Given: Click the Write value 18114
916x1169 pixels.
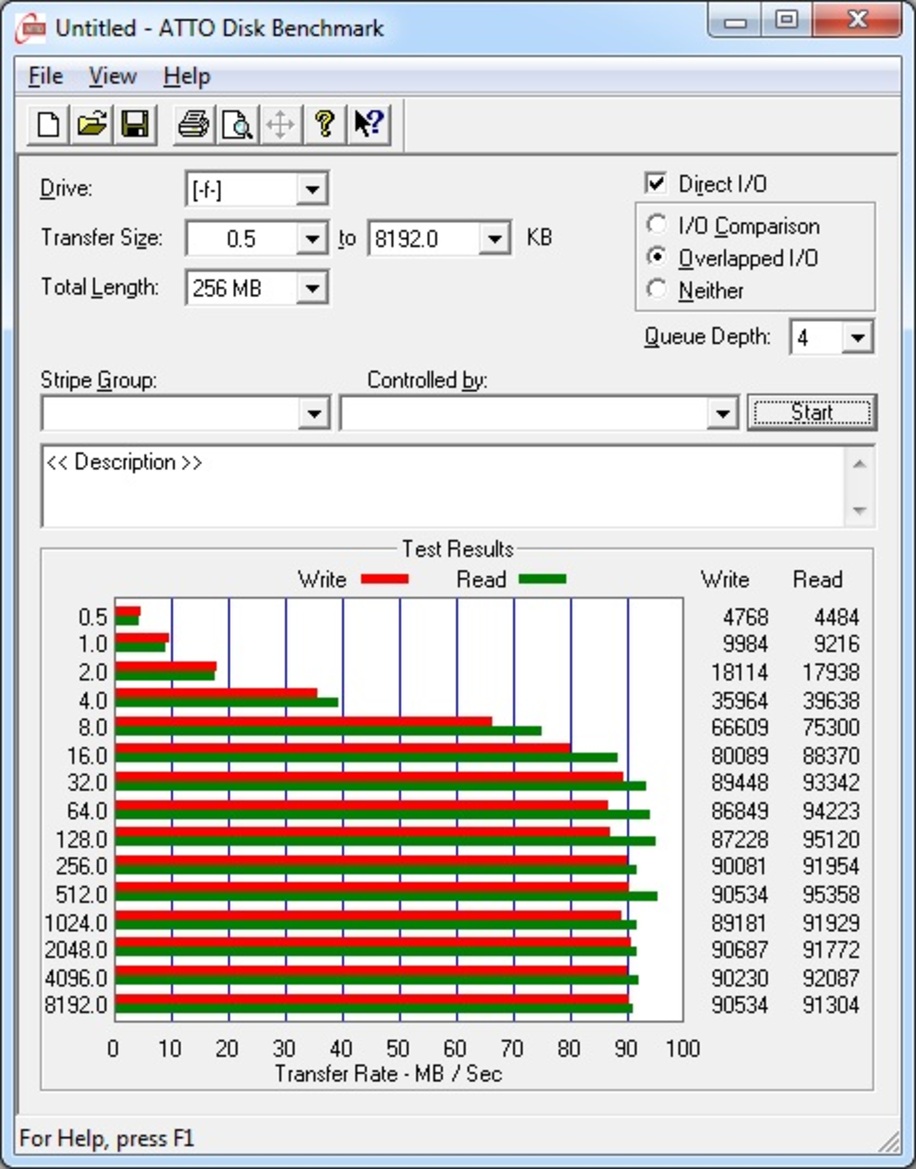Looking at the screenshot, I should click(x=739, y=672).
